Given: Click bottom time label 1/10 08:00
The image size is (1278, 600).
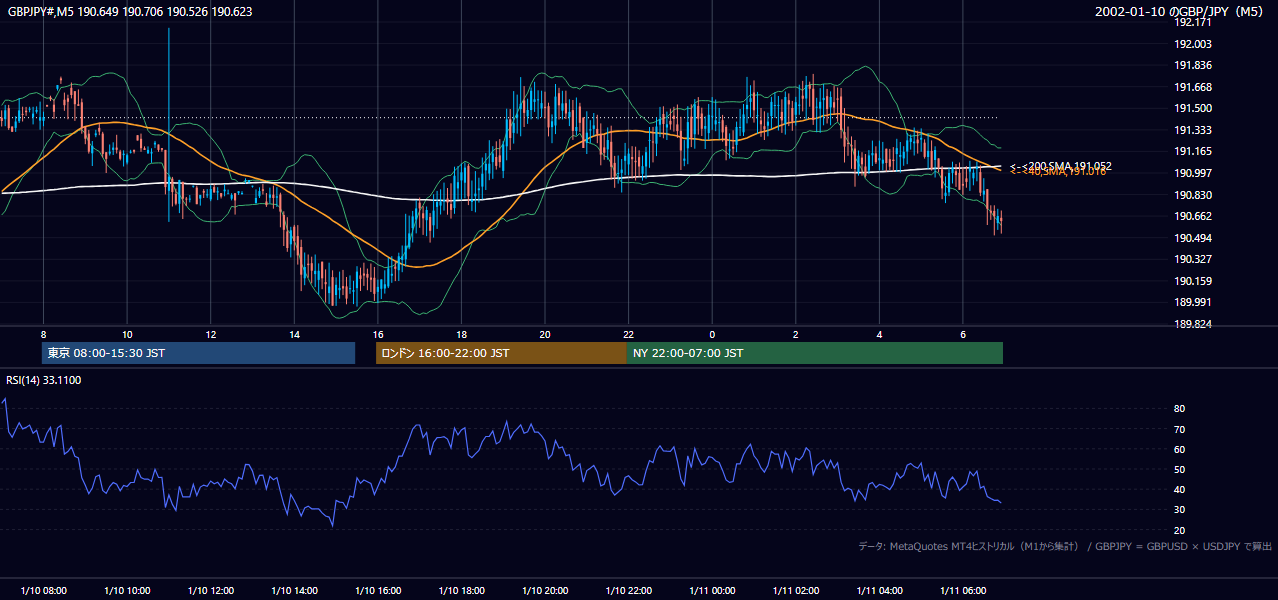Looking at the screenshot, I should coord(43,591).
